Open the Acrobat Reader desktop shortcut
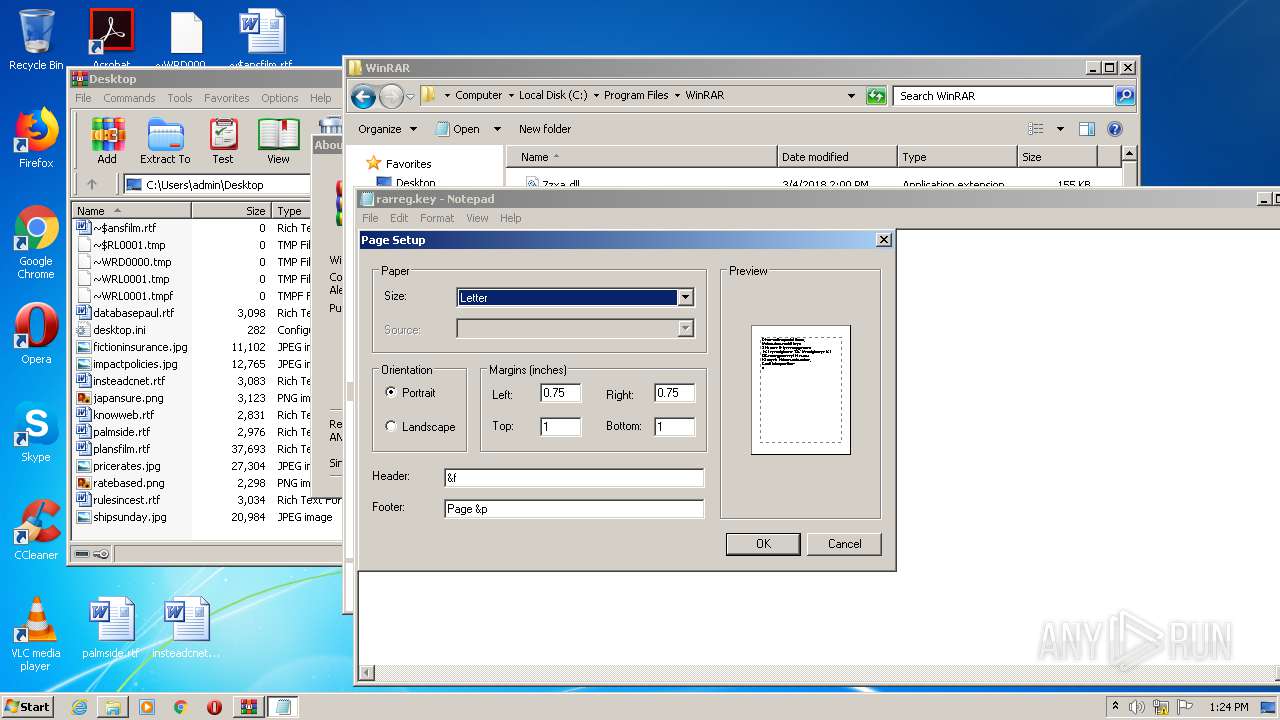Screen dimensions: 1280x720 pos(111,40)
